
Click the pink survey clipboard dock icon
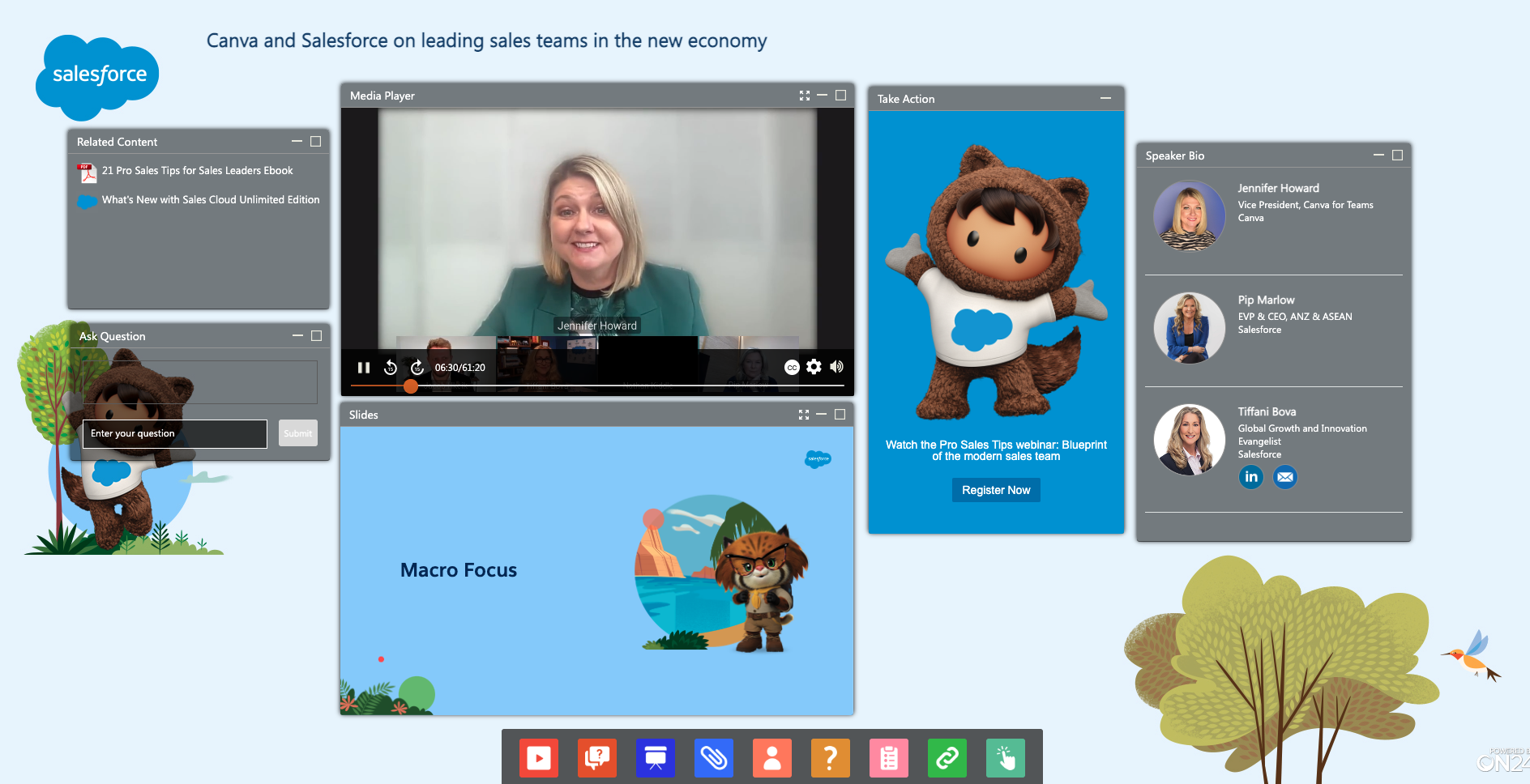coord(889,758)
